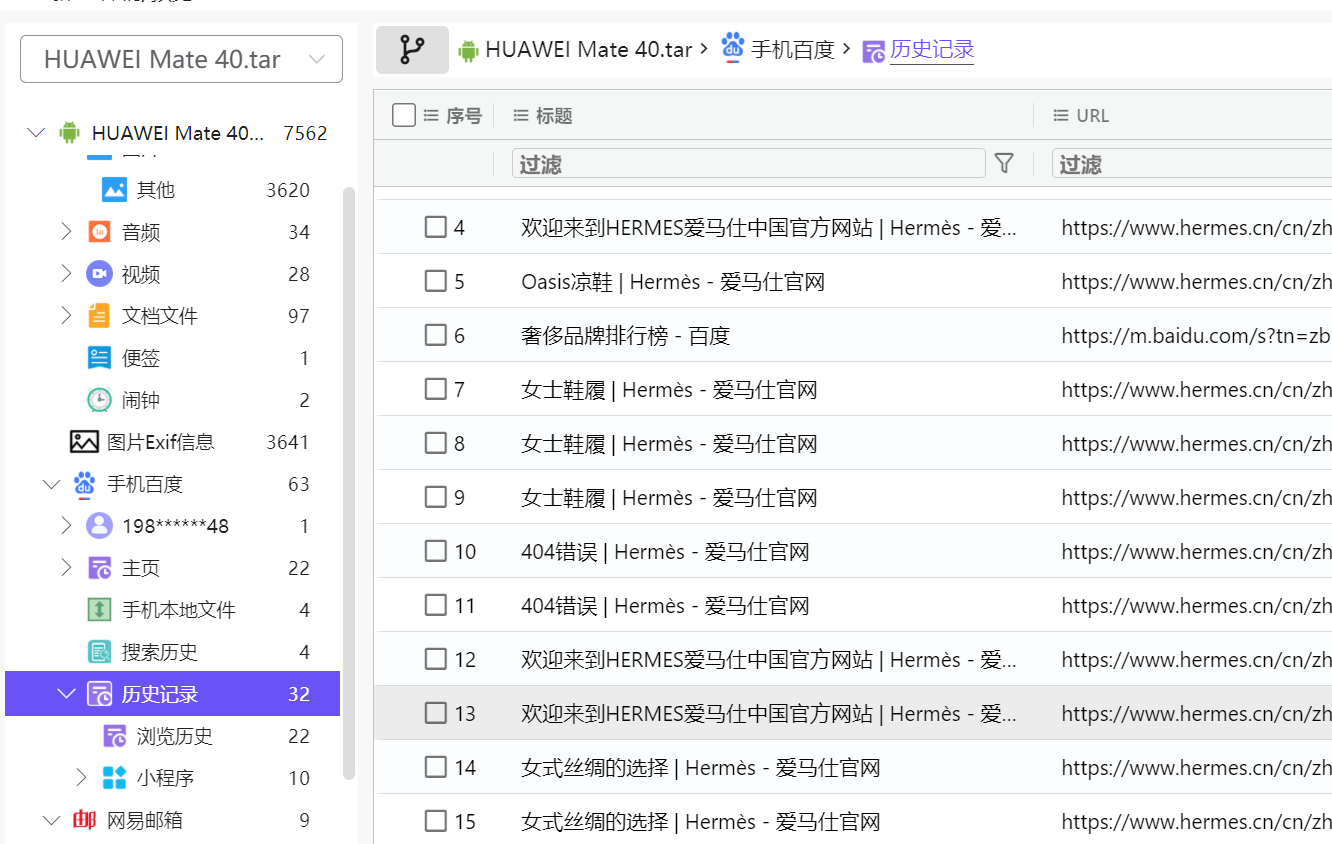Check the select-all checkbox in header
Image resolution: width=1332 pixels, height=844 pixels.
pos(404,116)
